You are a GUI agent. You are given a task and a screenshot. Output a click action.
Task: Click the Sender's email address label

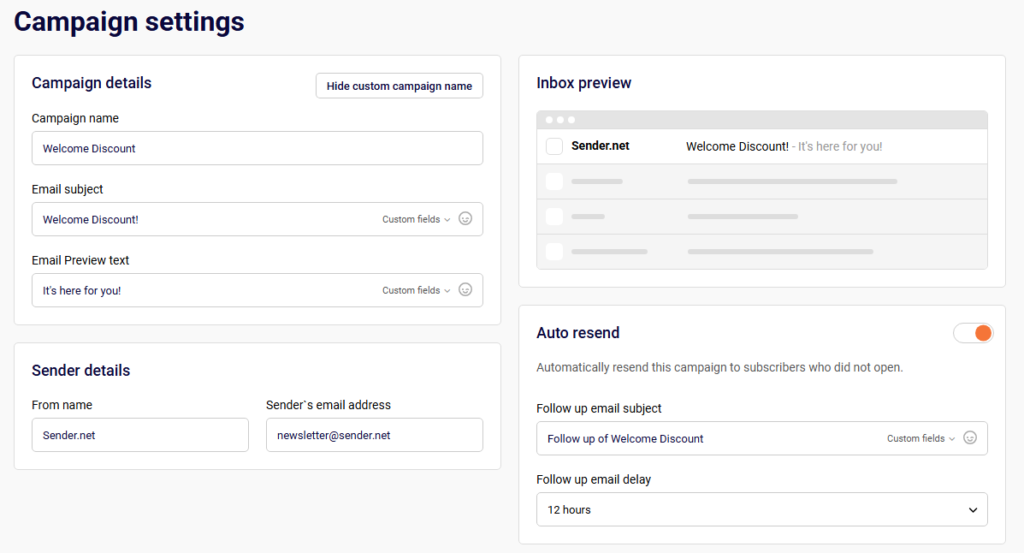(328, 405)
